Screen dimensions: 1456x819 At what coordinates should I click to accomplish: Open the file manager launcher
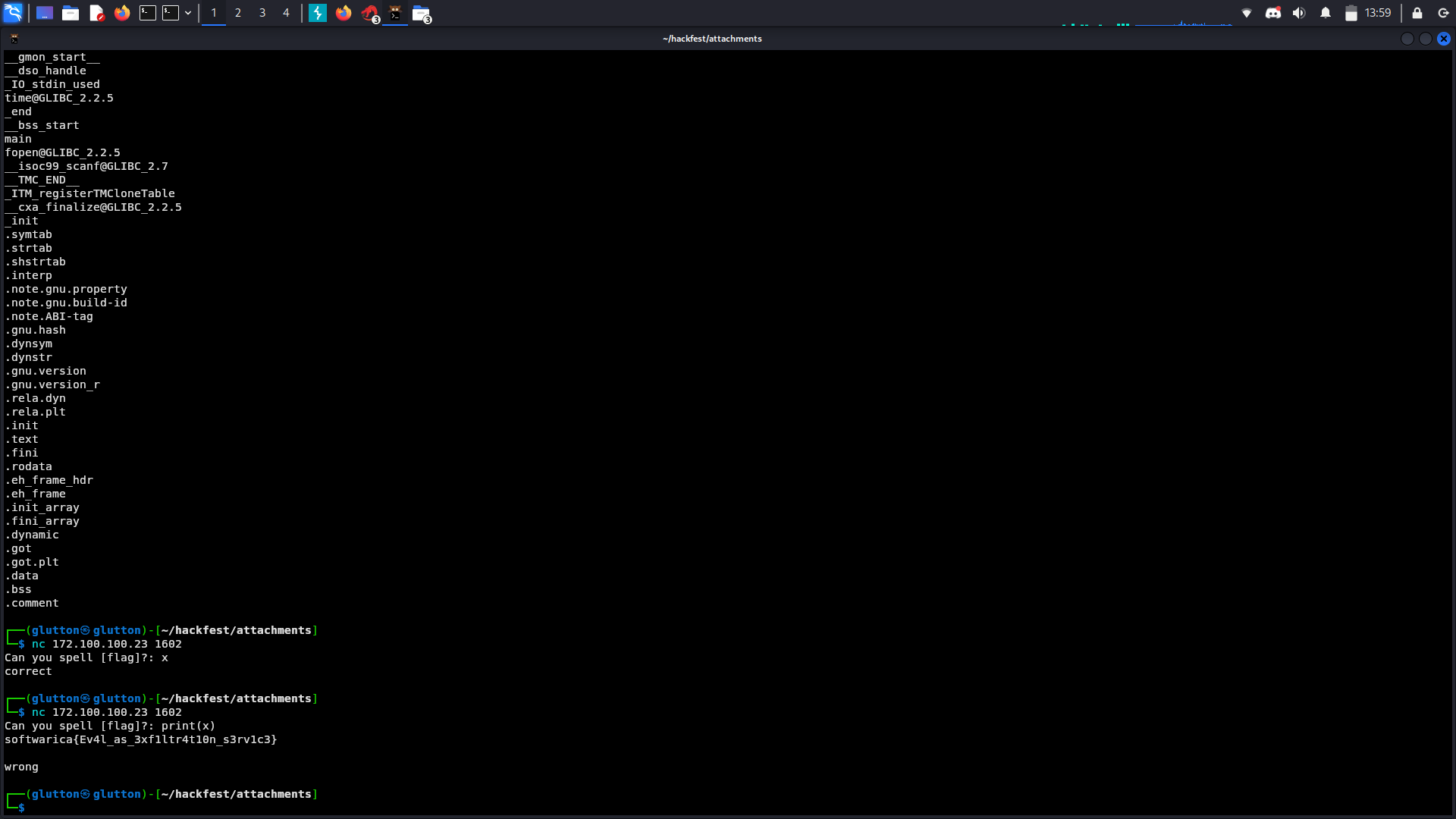click(x=71, y=13)
